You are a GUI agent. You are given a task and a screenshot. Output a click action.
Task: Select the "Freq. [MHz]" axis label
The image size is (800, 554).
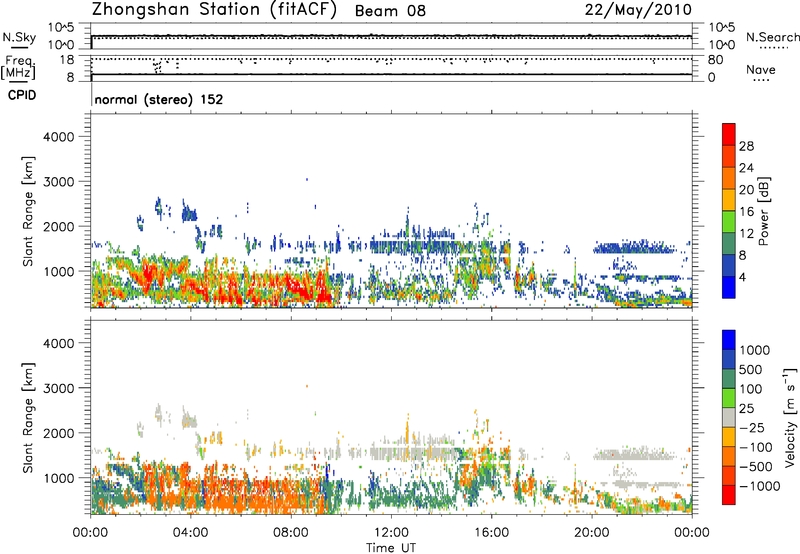point(18,67)
